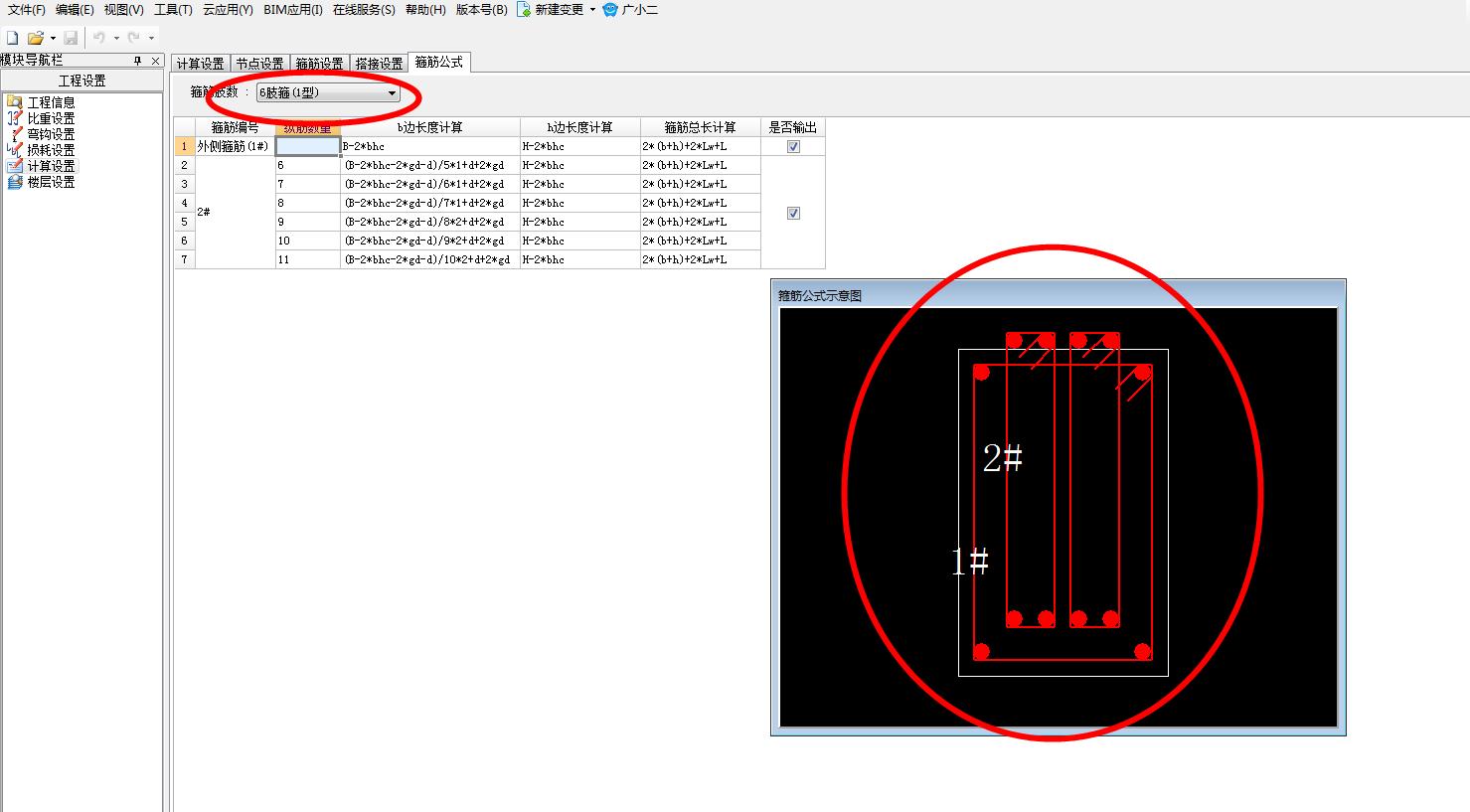Click the 工程设置 panel header button
This screenshot has width=1470, height=812.
pyautogui.click(x=82, y=81)
